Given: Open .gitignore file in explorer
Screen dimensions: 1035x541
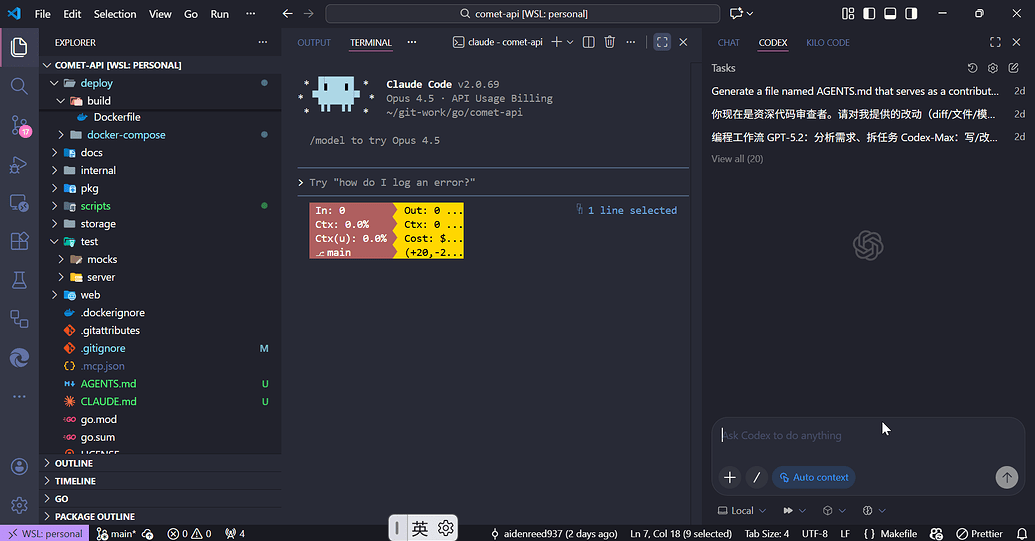Looking at the screenshot, I should coord(160,348).
